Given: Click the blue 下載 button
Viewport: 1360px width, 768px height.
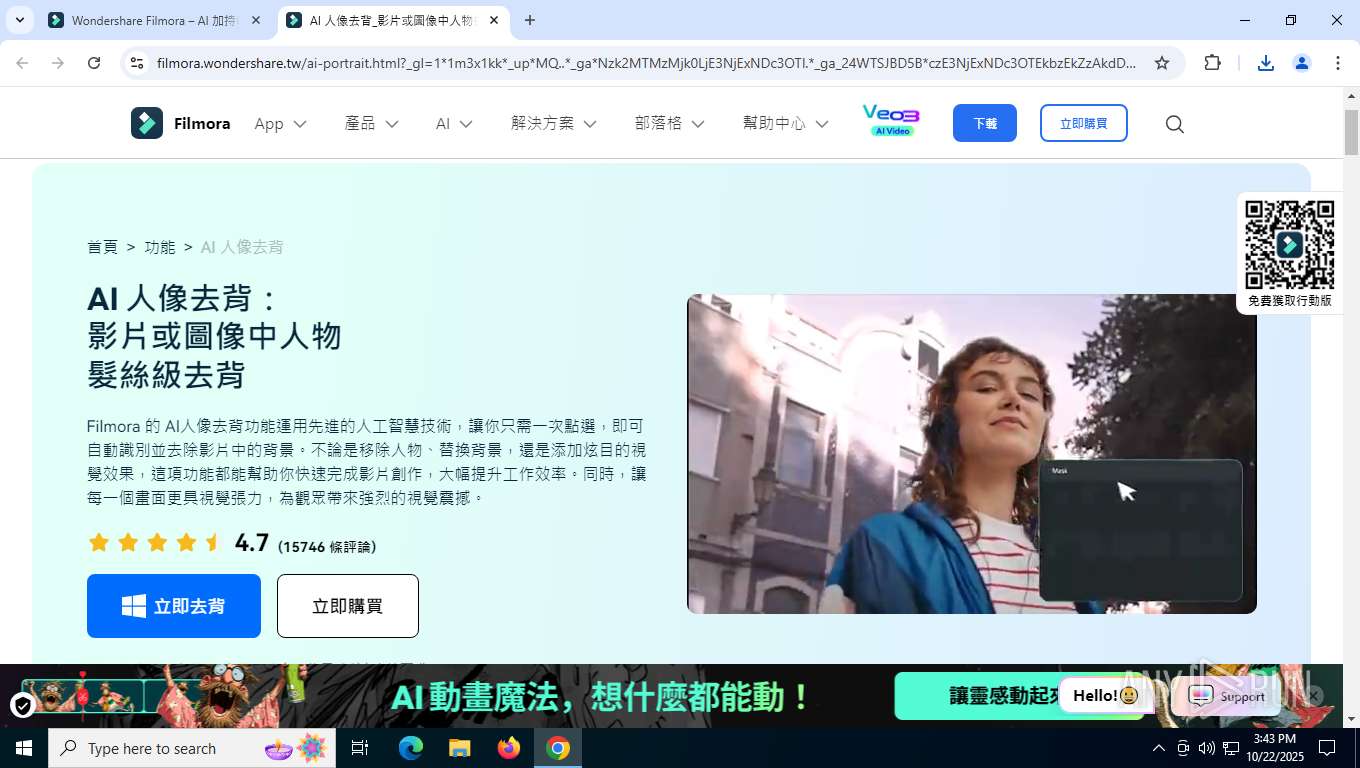Looking at the screenshot, I should tap(985, 123).
